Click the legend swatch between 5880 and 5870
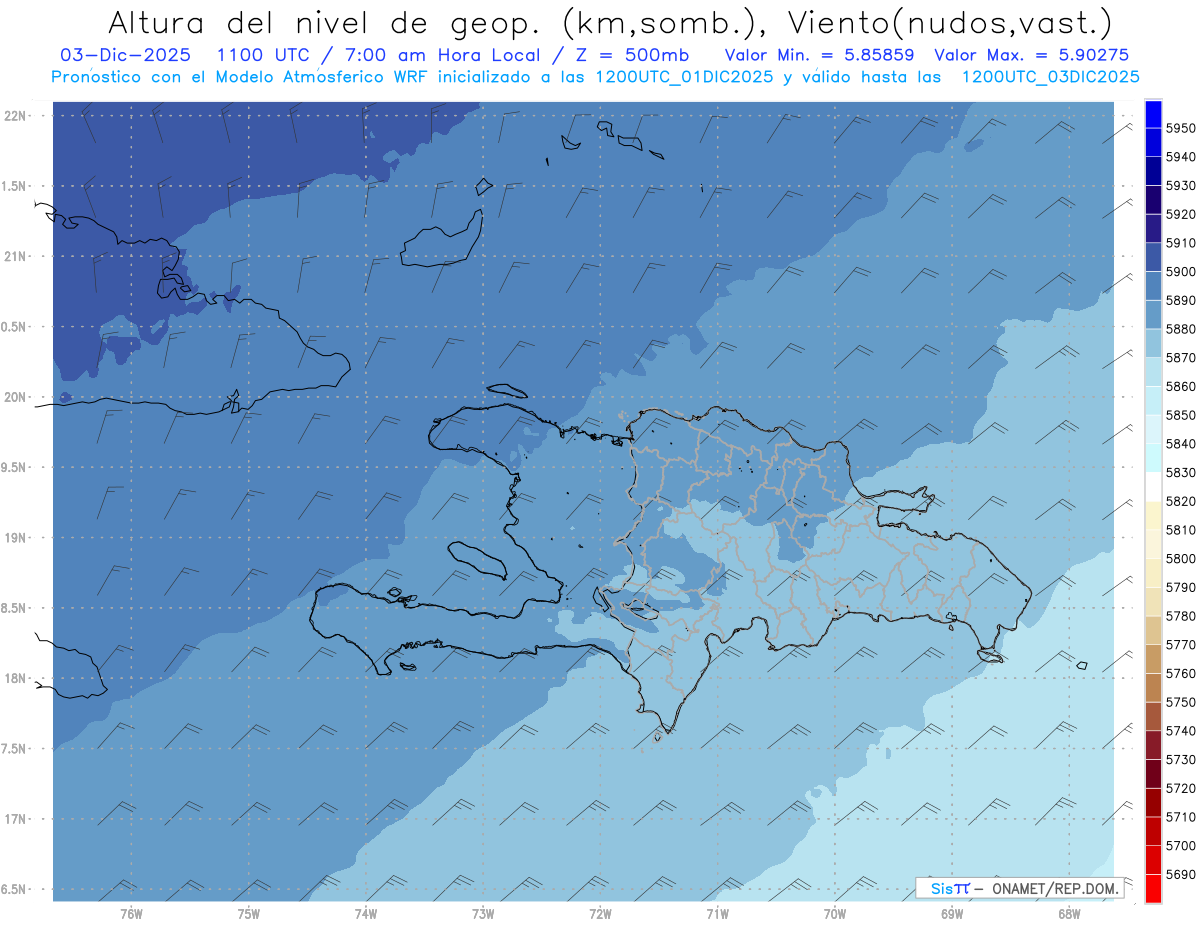1200x927 pixels. pyautogui.click(x=1153, y=343)
